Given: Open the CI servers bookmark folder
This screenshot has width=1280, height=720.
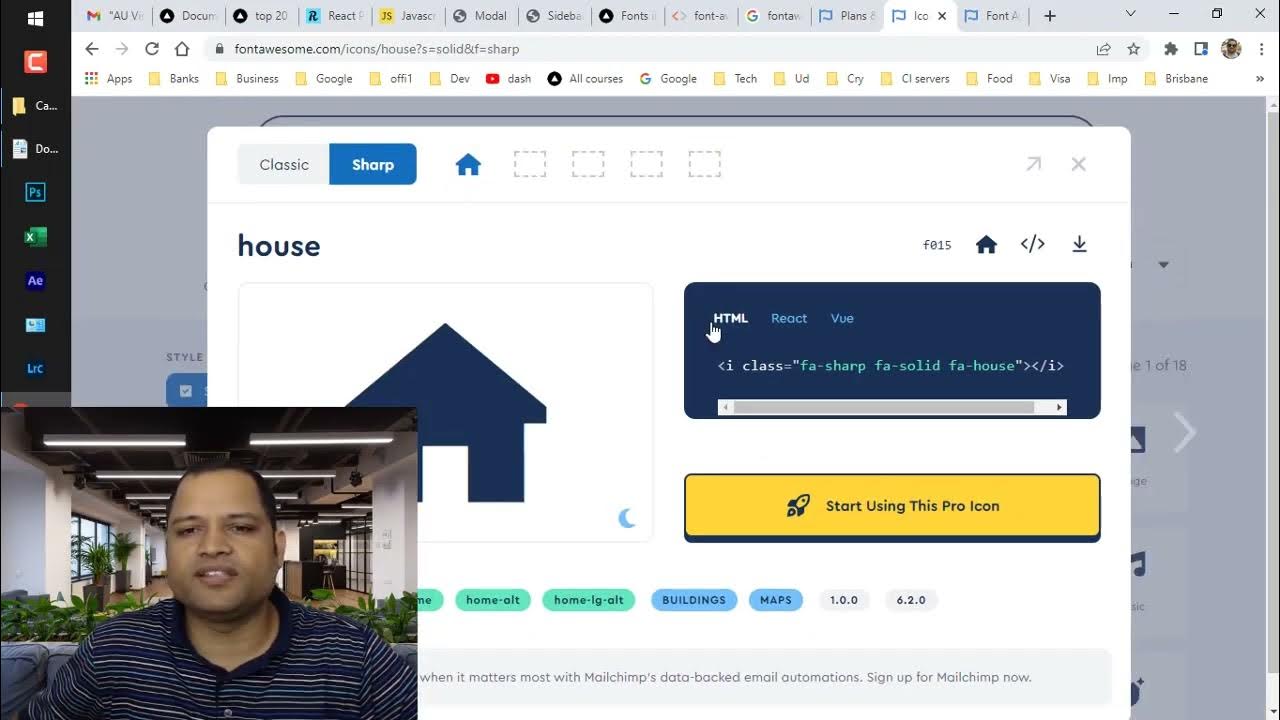Looking at the screenshot, I should (915, 79).
